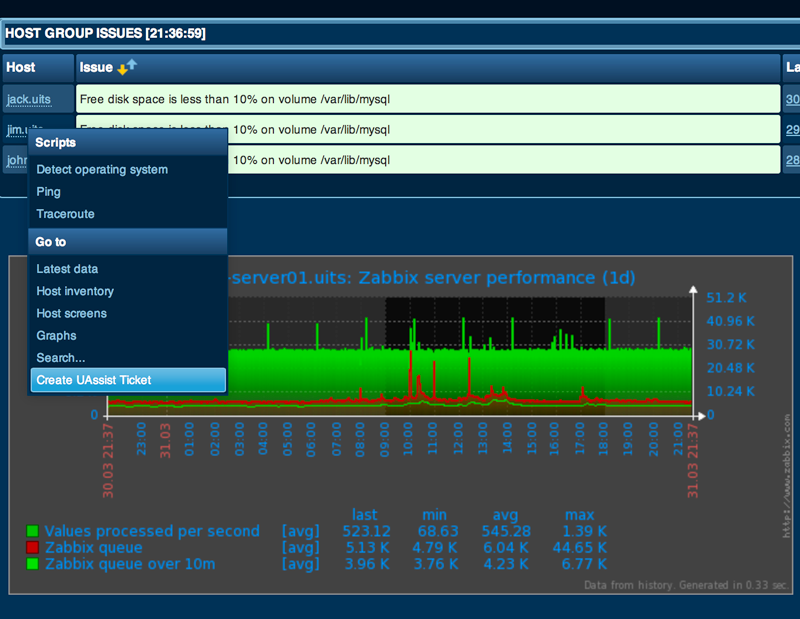Click the 545.28 avg value
This screenshot has width=800, height=619.
(506, 531)
